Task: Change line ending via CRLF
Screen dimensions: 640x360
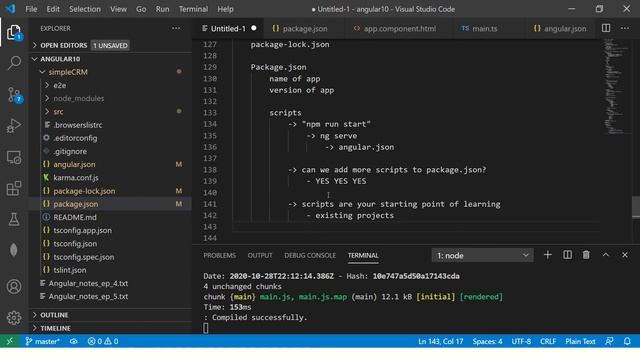Action: point(548,341)
